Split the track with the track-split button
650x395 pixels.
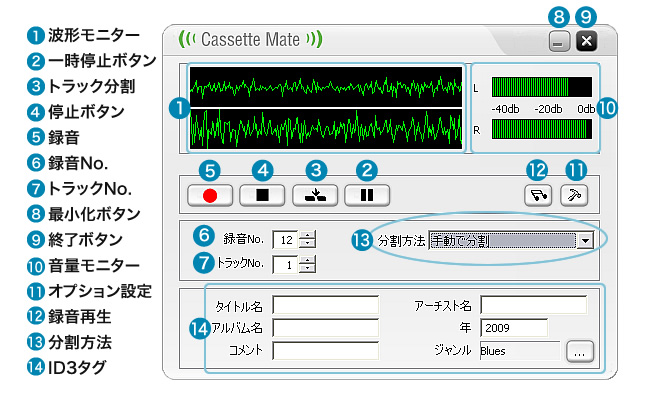(315, 195)
